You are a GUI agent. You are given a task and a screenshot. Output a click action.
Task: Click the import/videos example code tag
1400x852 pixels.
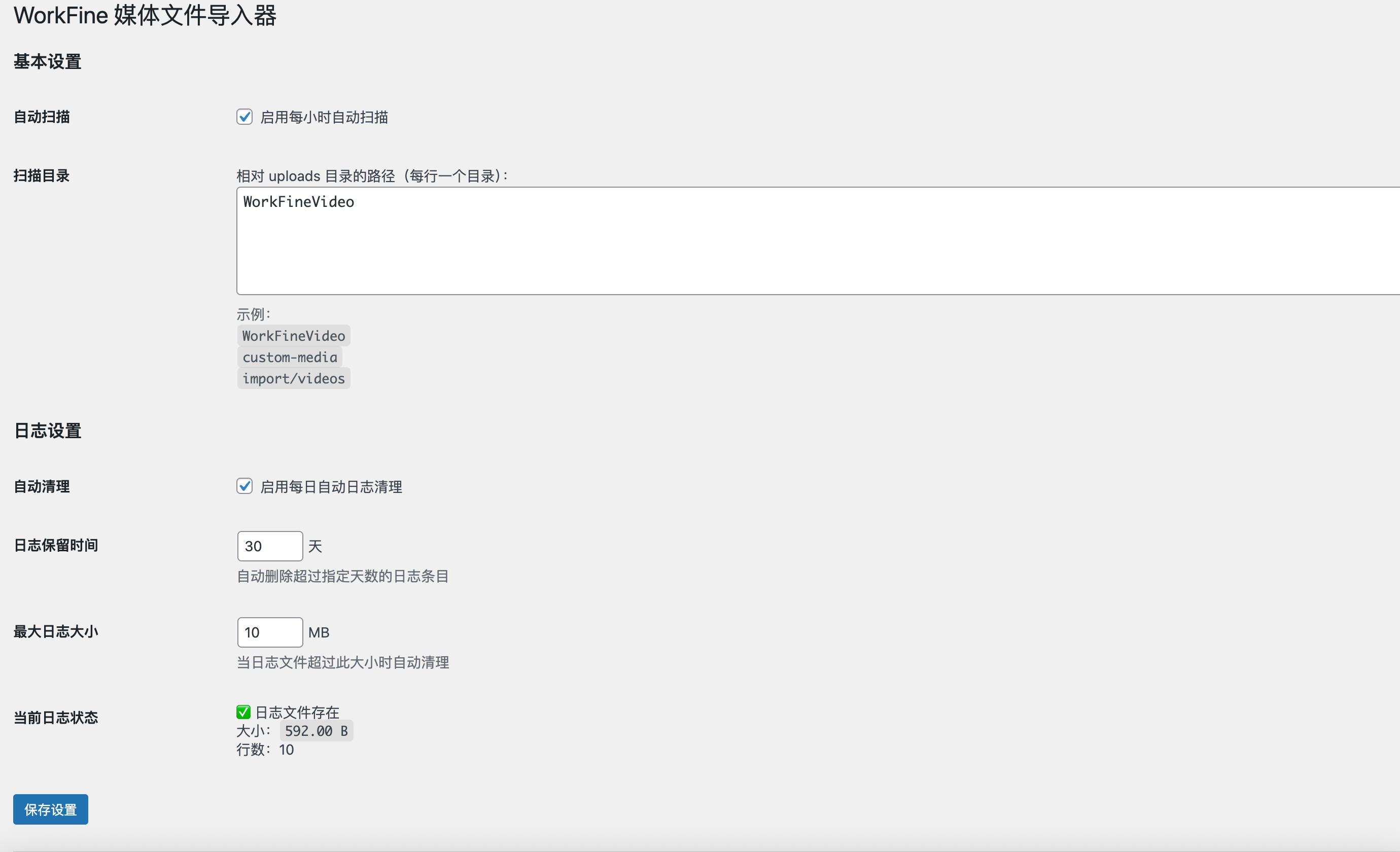(x=294, y=378)
